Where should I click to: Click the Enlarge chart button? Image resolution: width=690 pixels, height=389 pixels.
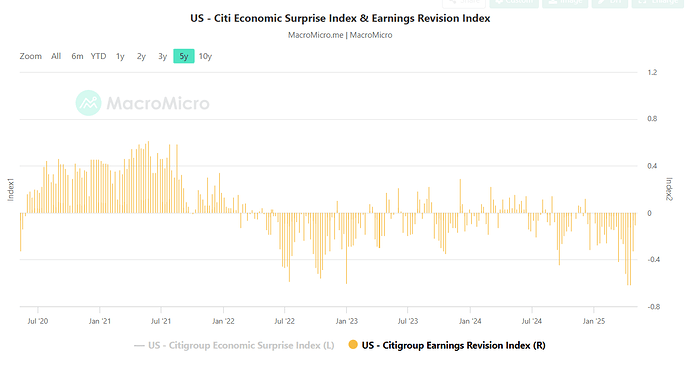[x=658, y=3]
